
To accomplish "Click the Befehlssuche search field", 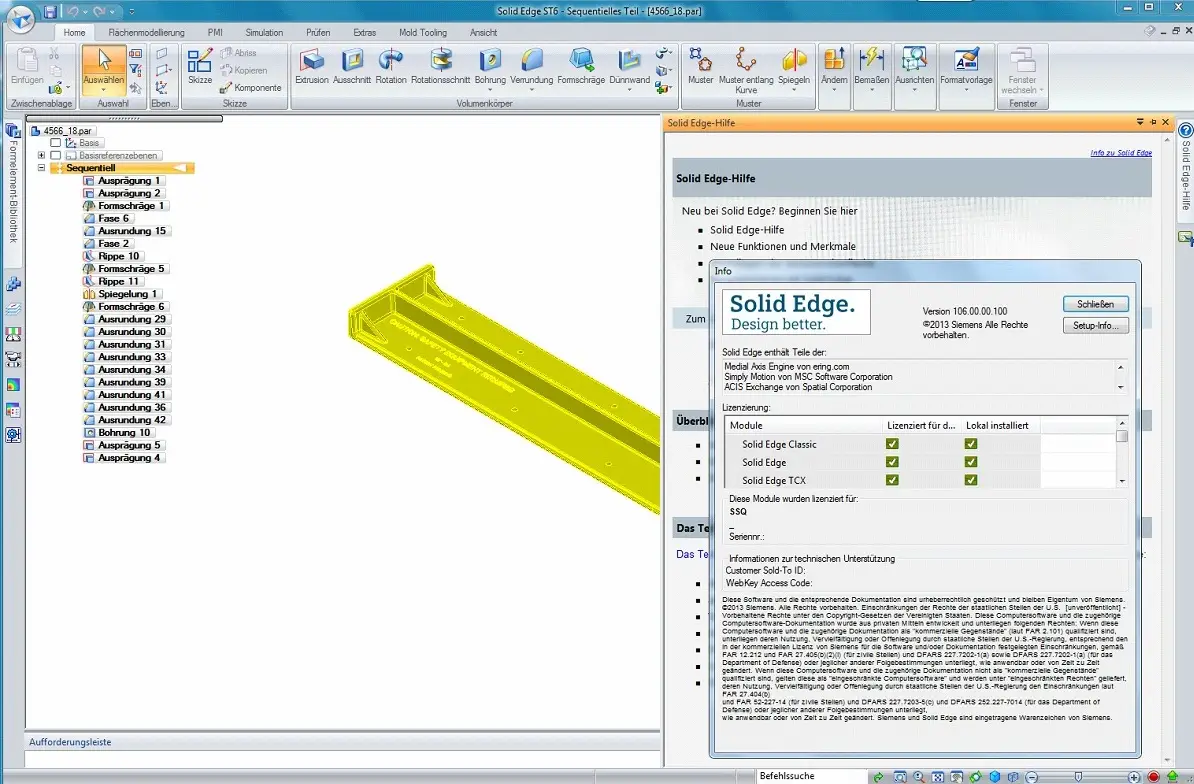I will (810, 776).
